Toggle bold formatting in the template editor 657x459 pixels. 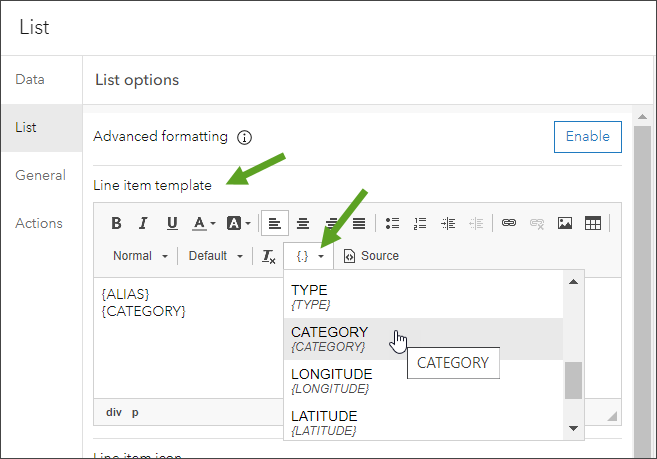coord(116,223)
